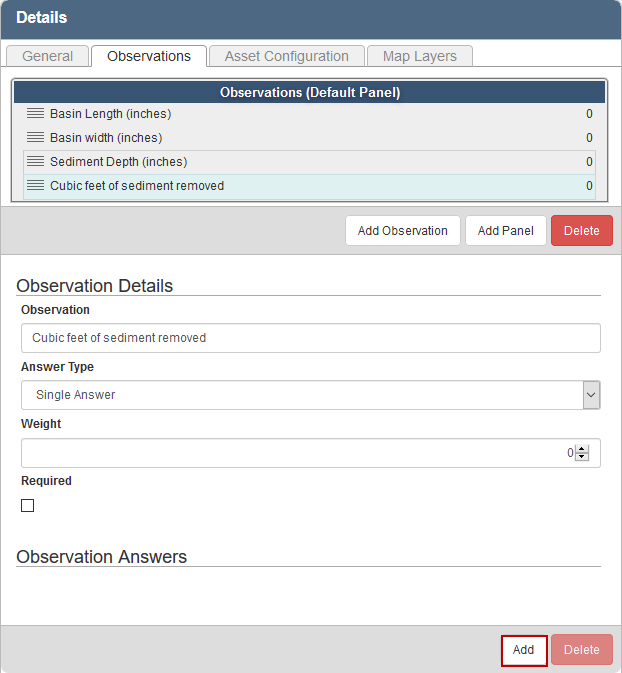Click drag handle icon for Basin Length
Viewport: 622px width, 673px height.
(x=35, y=114)
